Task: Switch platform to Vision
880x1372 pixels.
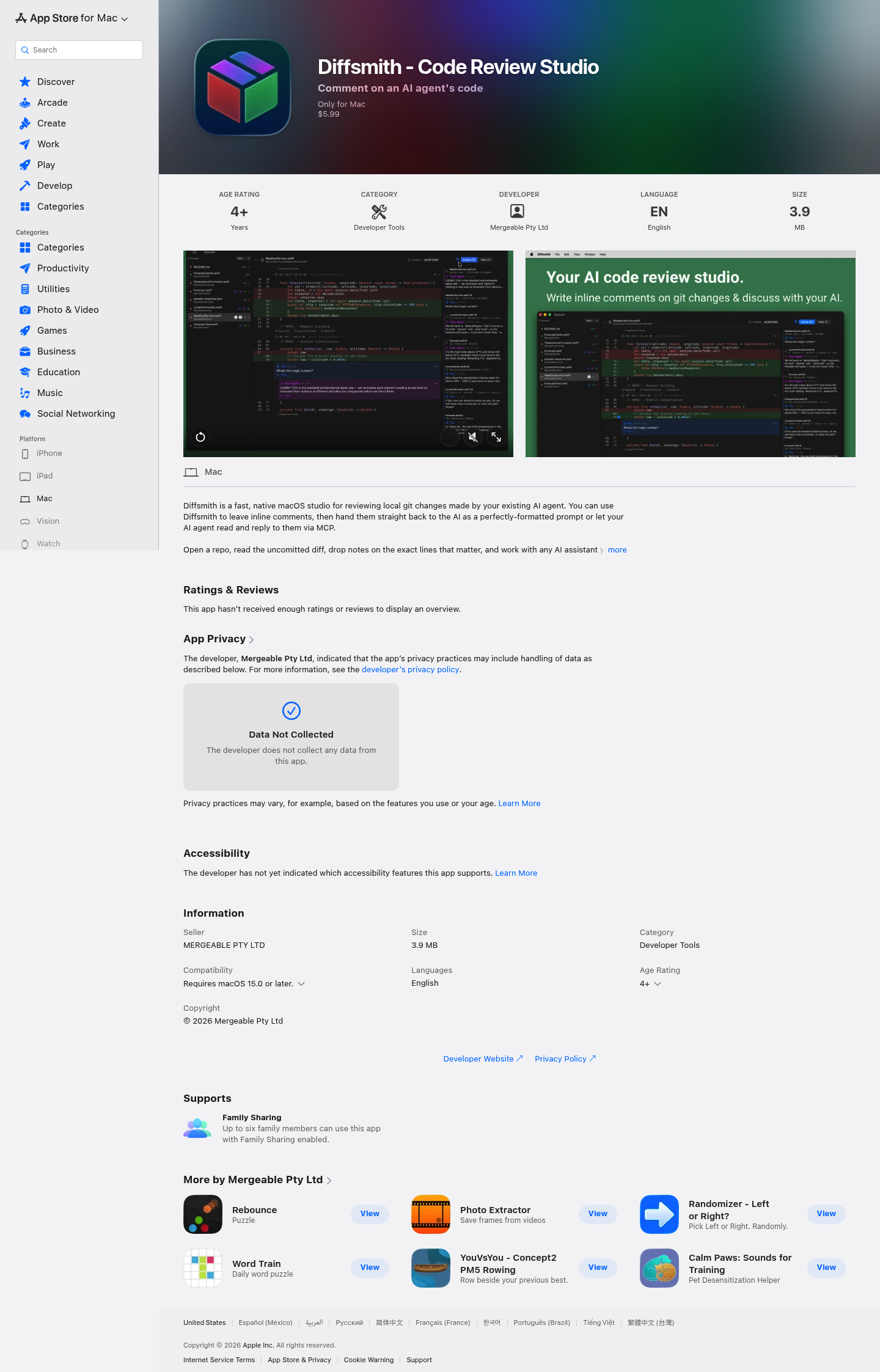Action: [40, 521]
